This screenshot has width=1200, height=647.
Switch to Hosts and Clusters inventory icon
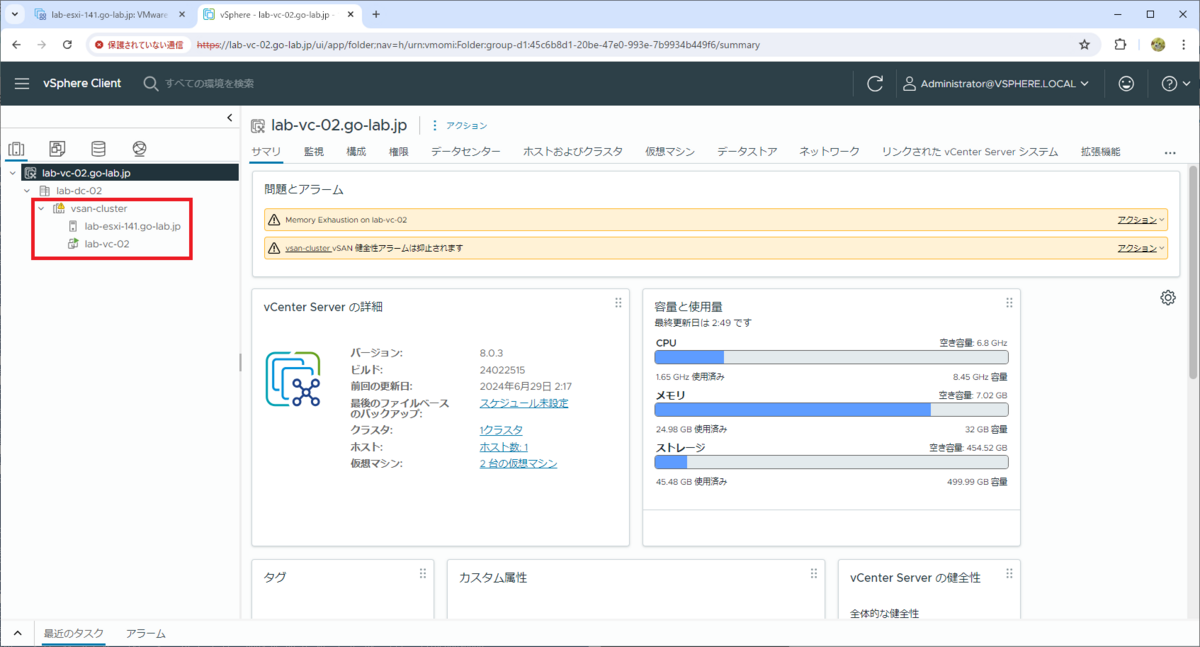17,149
